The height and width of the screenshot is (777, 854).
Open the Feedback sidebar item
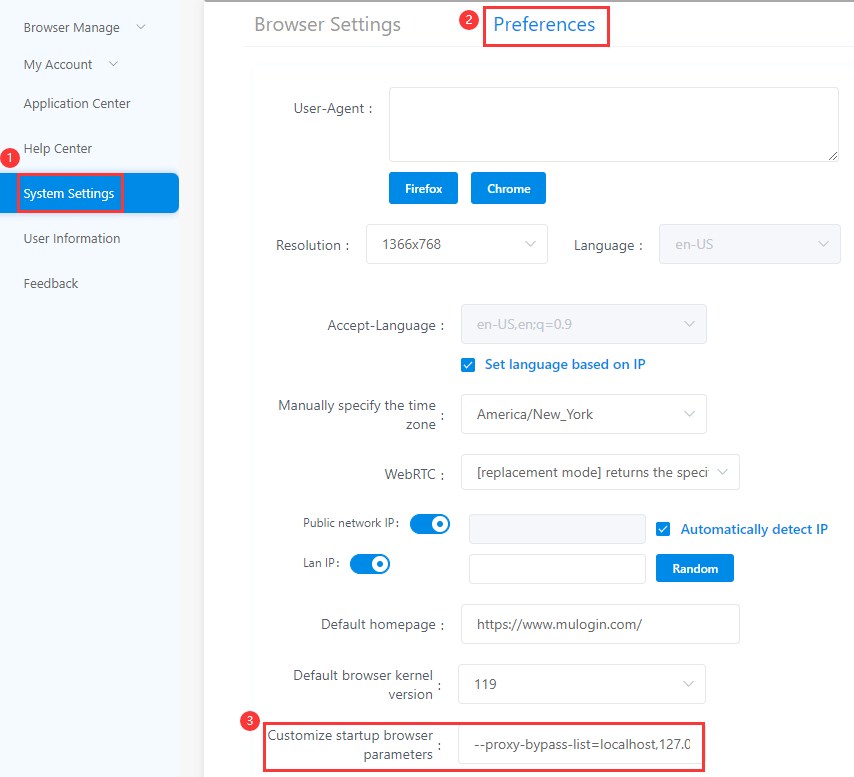(x=51, y=284)
